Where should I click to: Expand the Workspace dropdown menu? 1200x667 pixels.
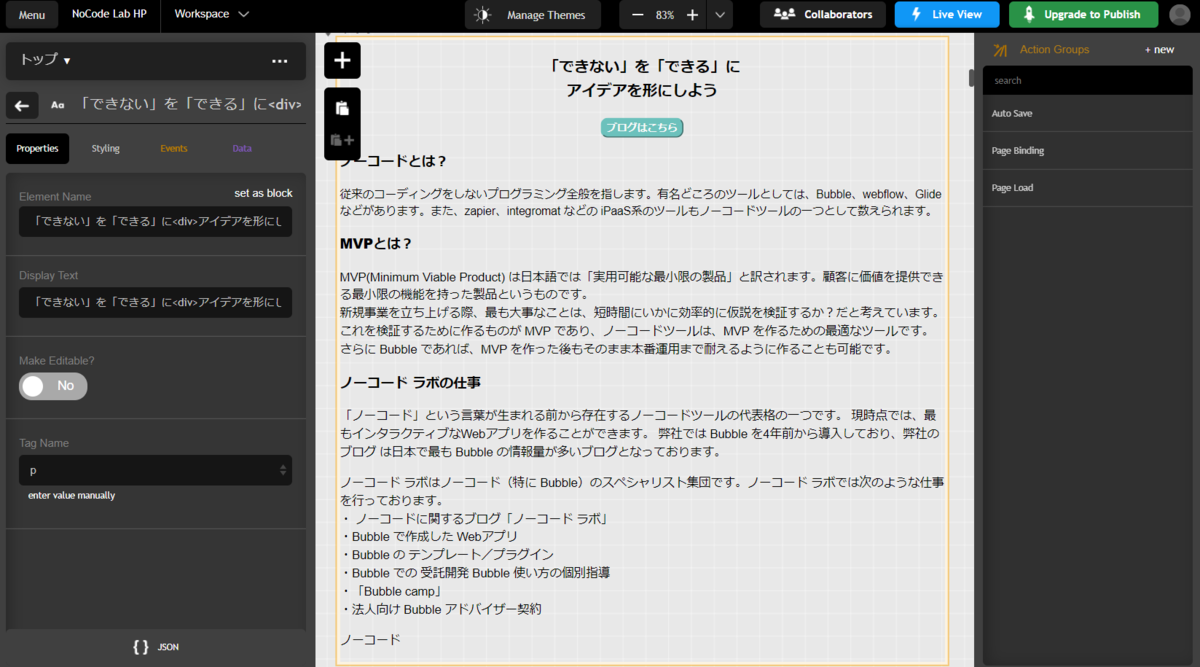click(x=212, y=14)
